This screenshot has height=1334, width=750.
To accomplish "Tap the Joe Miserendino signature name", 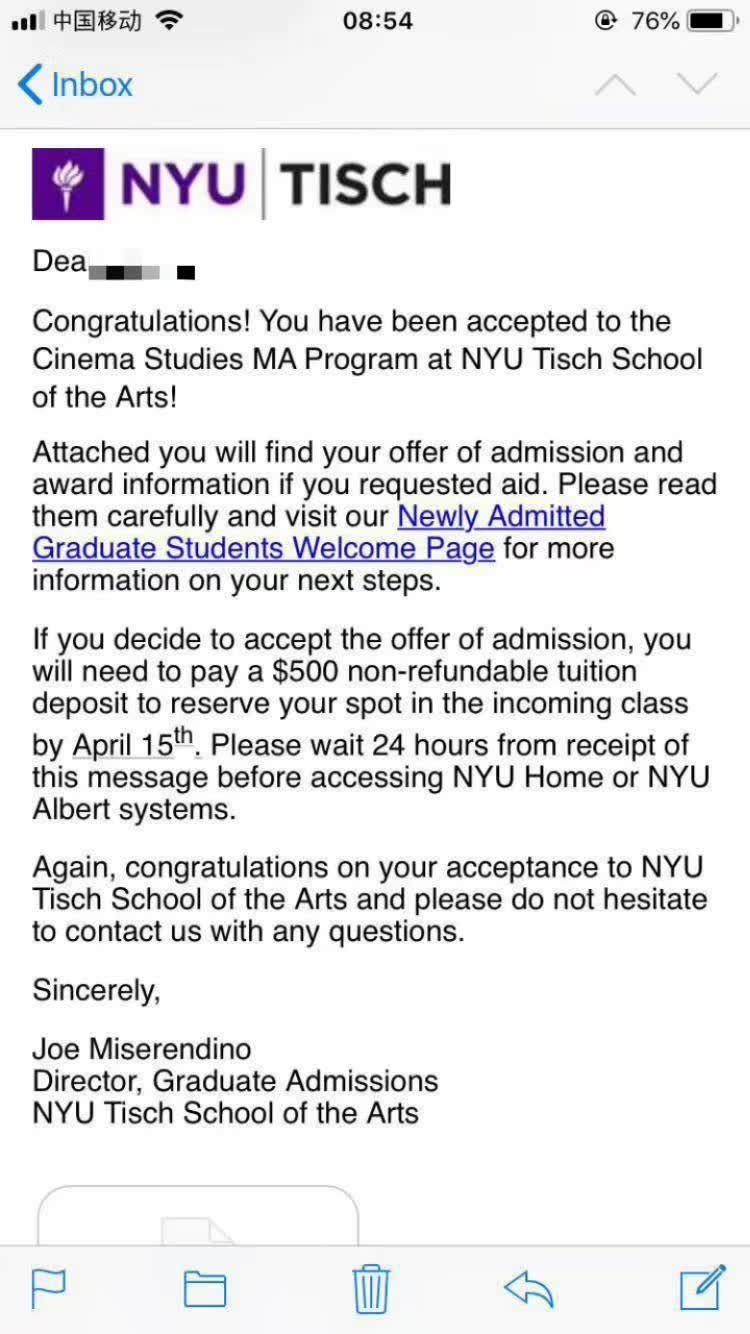I will [x=142, y=1049].
